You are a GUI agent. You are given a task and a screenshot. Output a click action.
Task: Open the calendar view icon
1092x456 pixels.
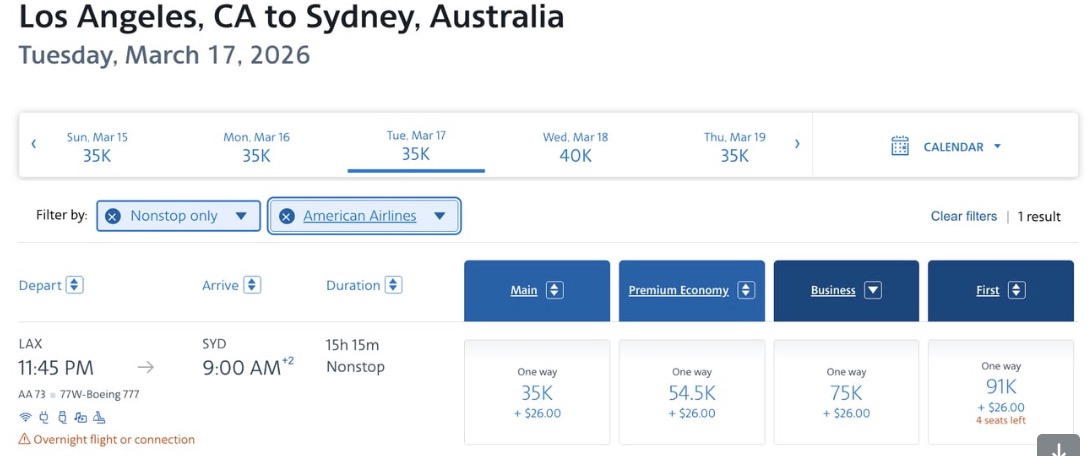tap(900, 146)
